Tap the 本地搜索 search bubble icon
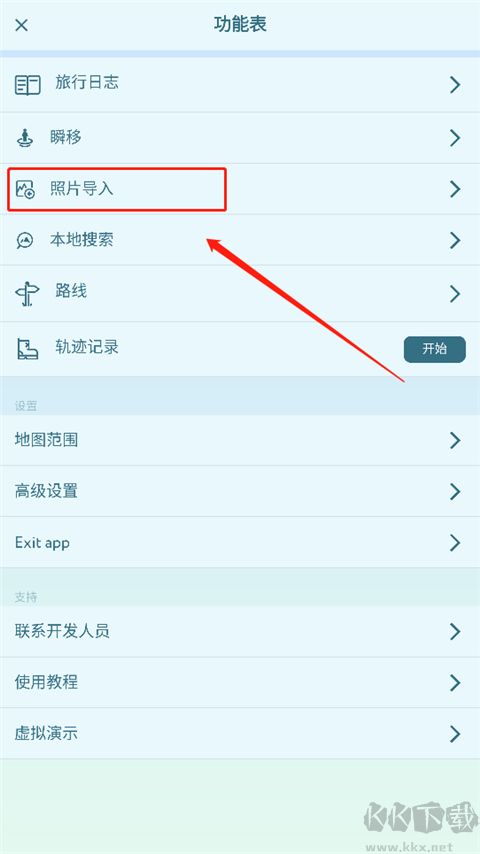 [x=25, y=240]
